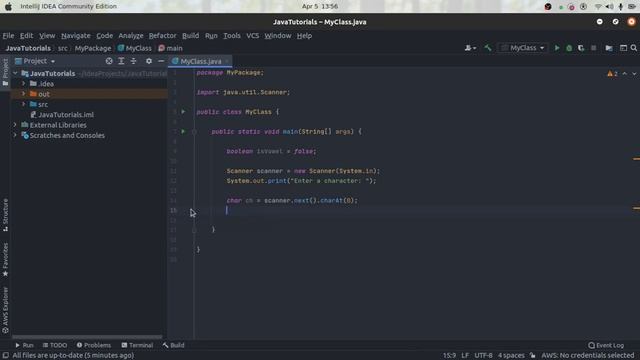Click the grey Stop square icon
Image resolution: width=640 pixels, height=360 pixels.
593,48
